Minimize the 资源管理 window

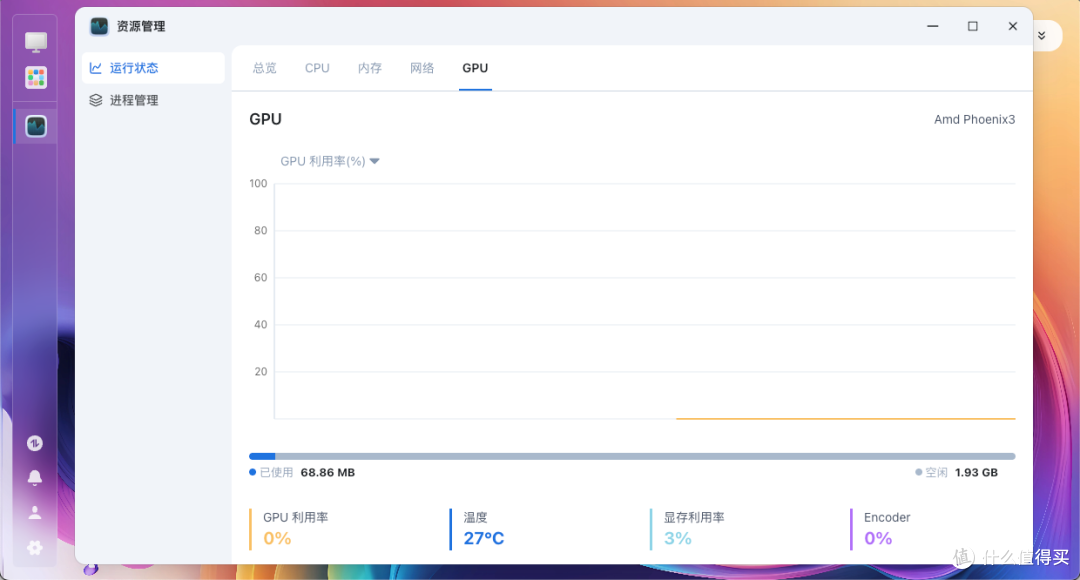point(933,26)
